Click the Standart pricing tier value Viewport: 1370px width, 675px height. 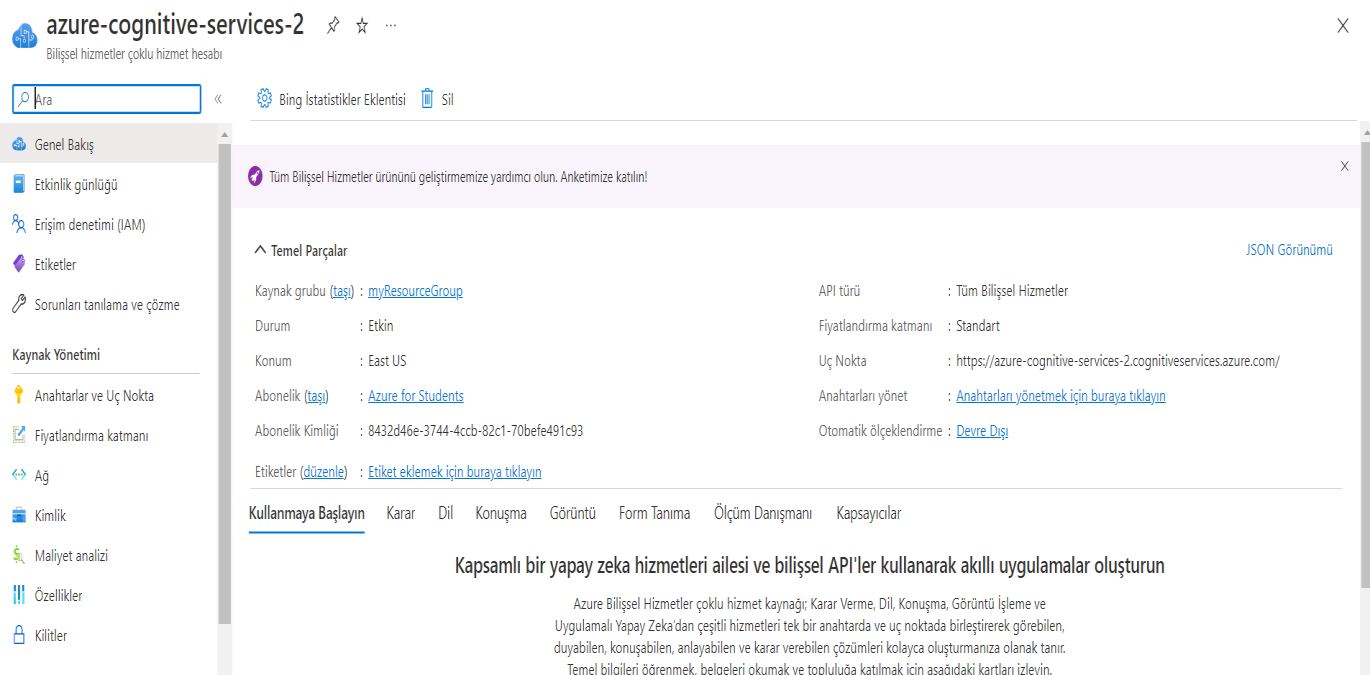coord(978,326)
